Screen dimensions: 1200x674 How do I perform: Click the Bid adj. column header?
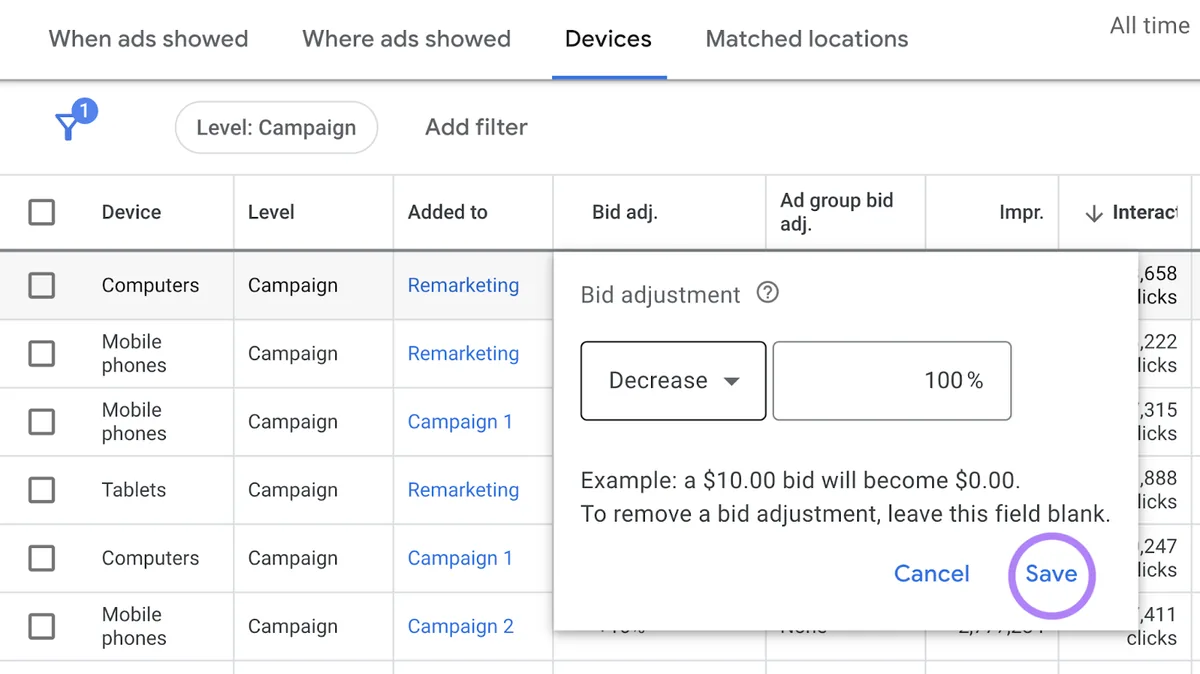click(x=625, y=212)
